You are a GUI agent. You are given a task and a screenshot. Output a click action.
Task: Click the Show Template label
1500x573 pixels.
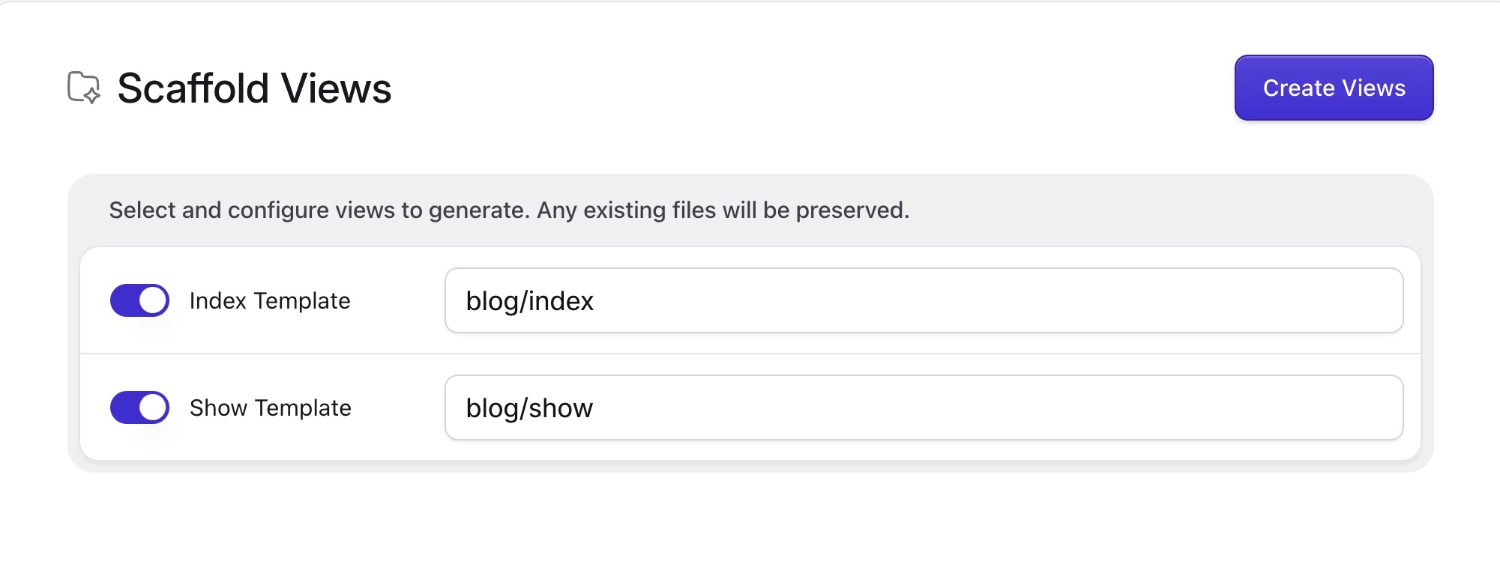[270, 408]
